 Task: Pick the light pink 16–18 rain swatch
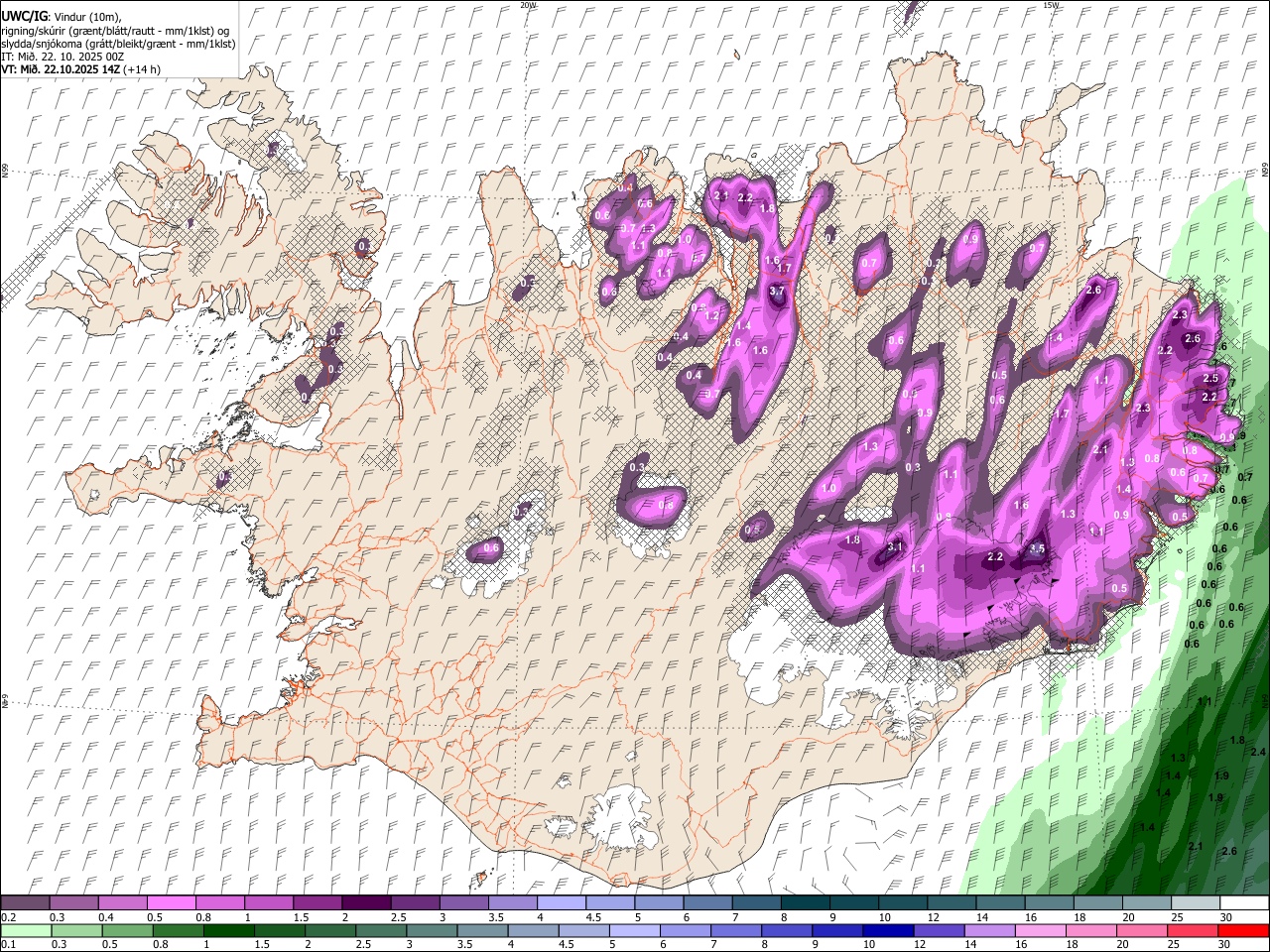pos(1039,930)
